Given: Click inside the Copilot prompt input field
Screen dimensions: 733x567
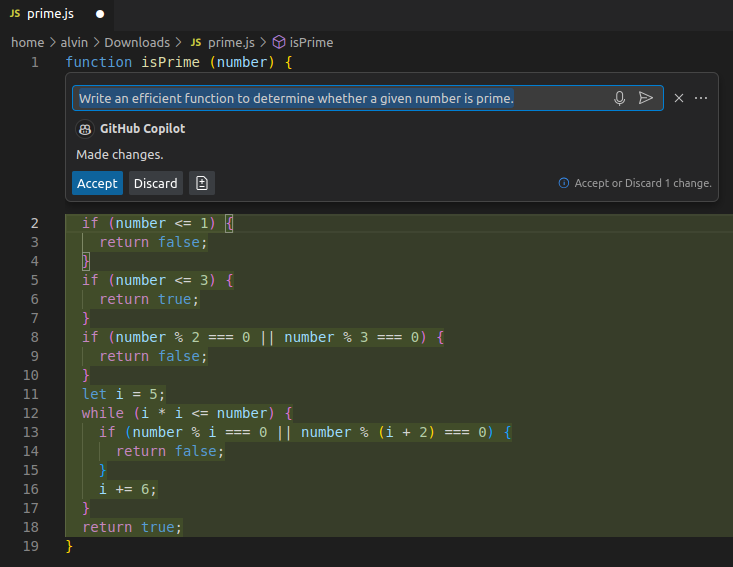Looking at the screenshot, I should 340,98.
